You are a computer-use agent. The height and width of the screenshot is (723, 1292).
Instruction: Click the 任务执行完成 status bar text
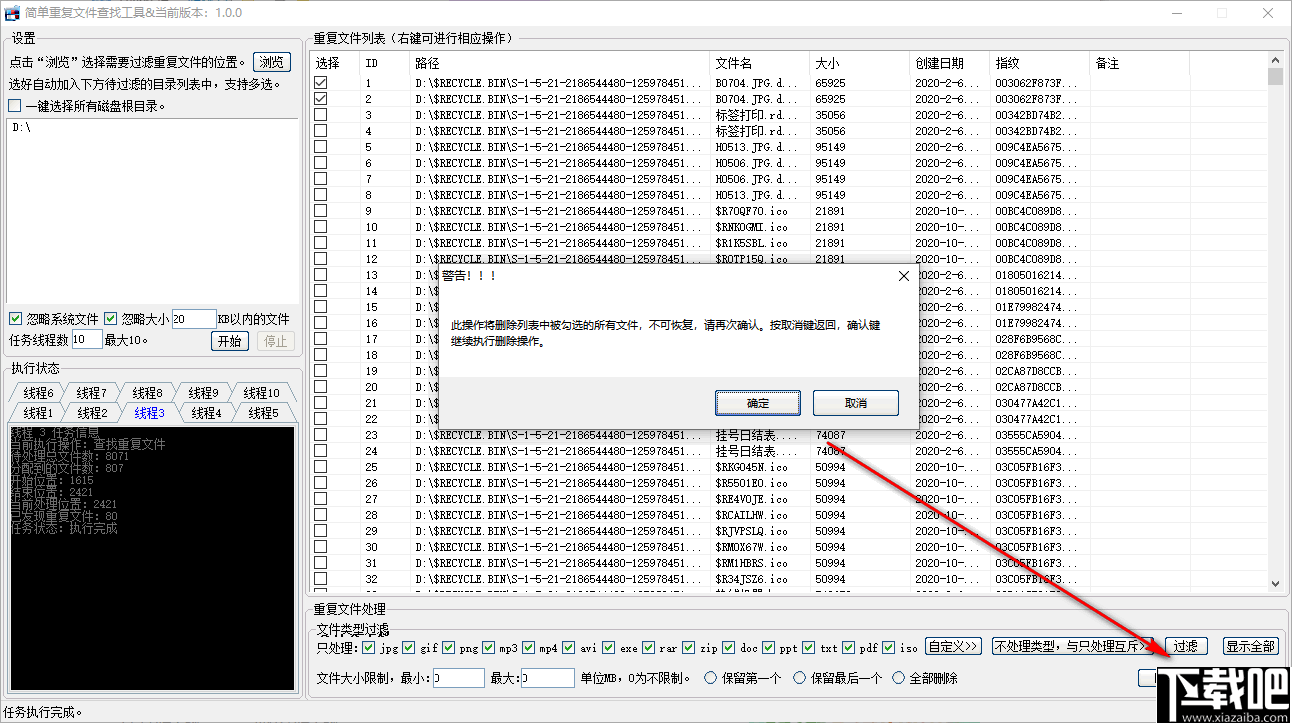pyautogui.click(x=42, y=713)
